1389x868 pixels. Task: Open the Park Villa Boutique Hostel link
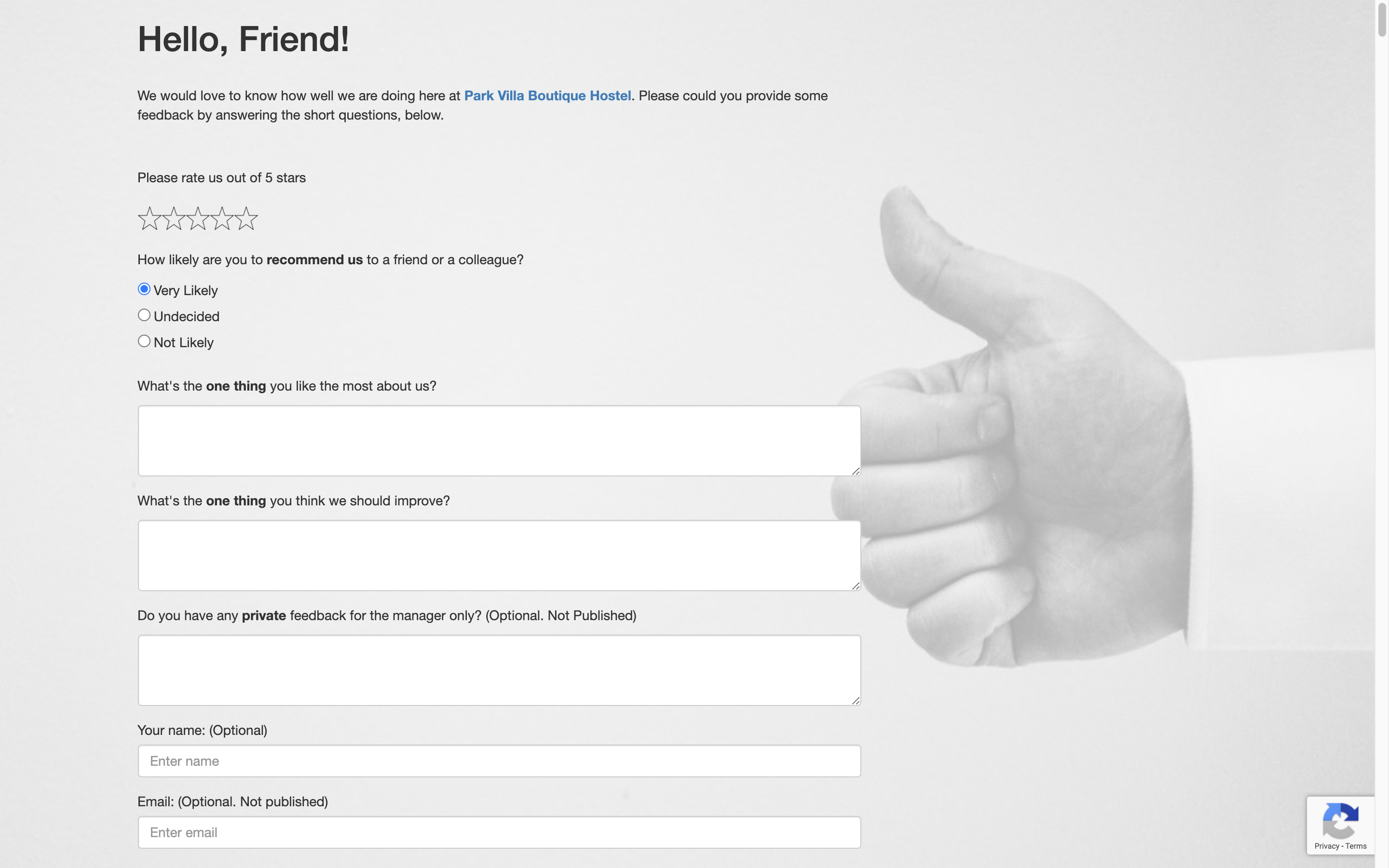click(547, 96)
